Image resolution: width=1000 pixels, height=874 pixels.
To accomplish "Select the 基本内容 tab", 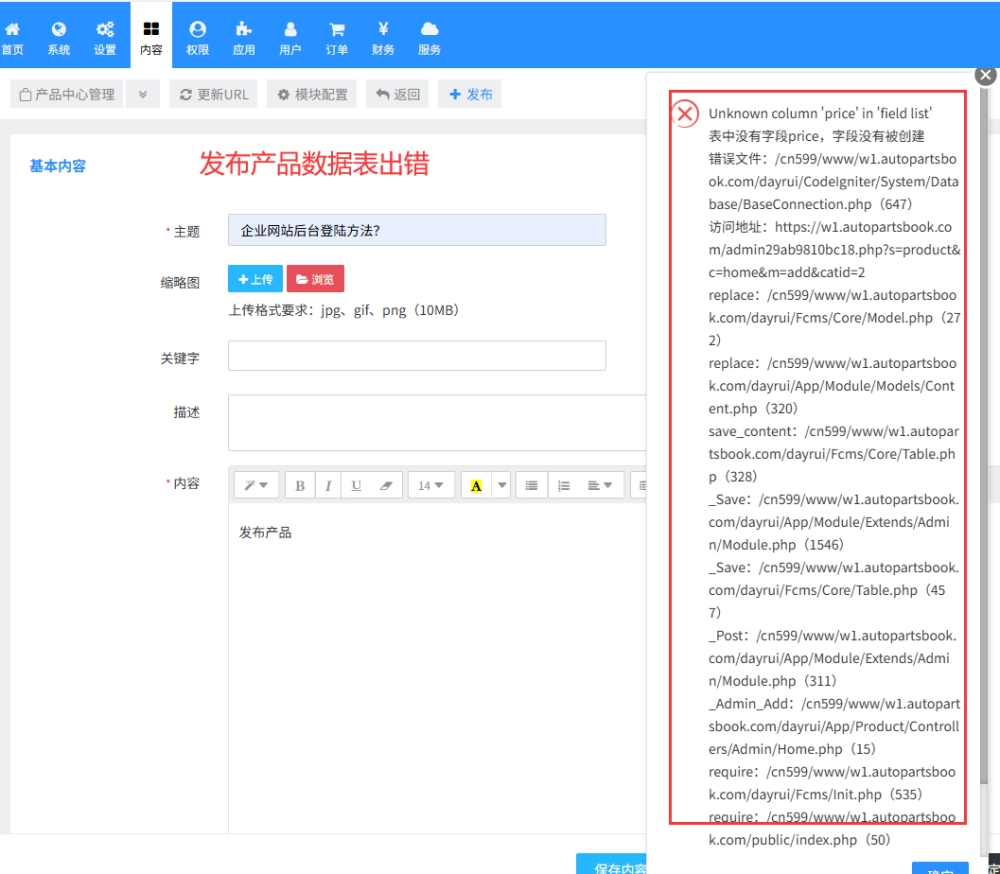I will pos(57,166).
